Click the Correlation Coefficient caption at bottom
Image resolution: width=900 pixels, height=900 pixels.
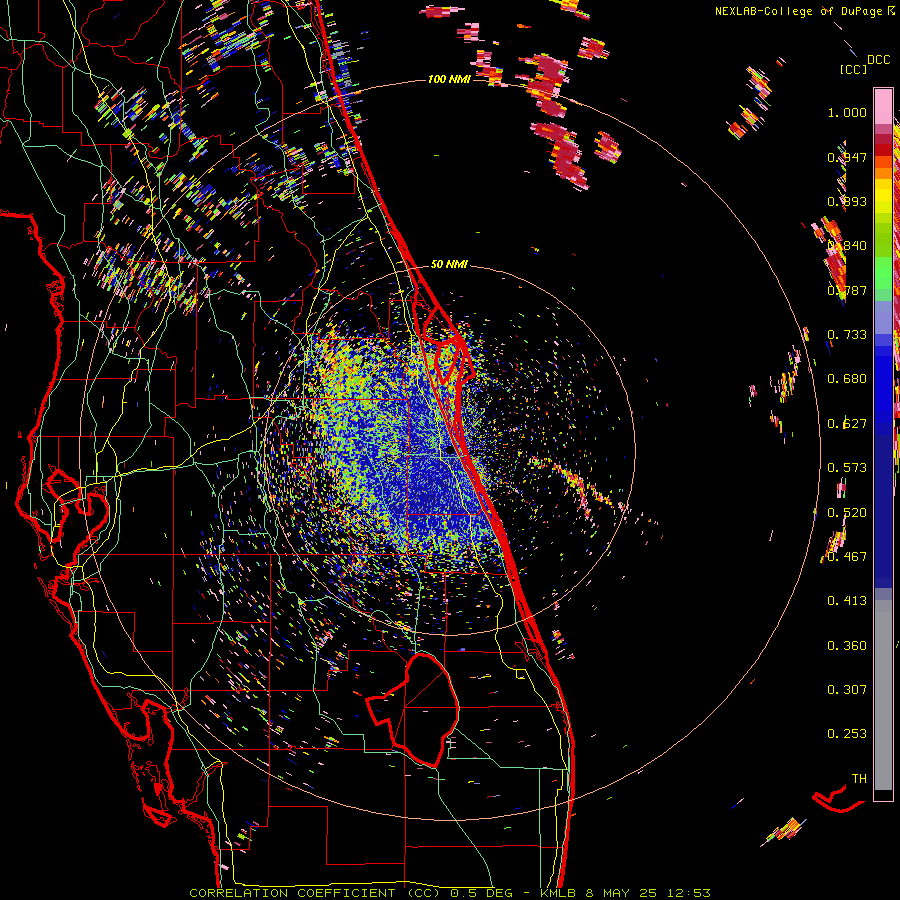pos(450,893)
